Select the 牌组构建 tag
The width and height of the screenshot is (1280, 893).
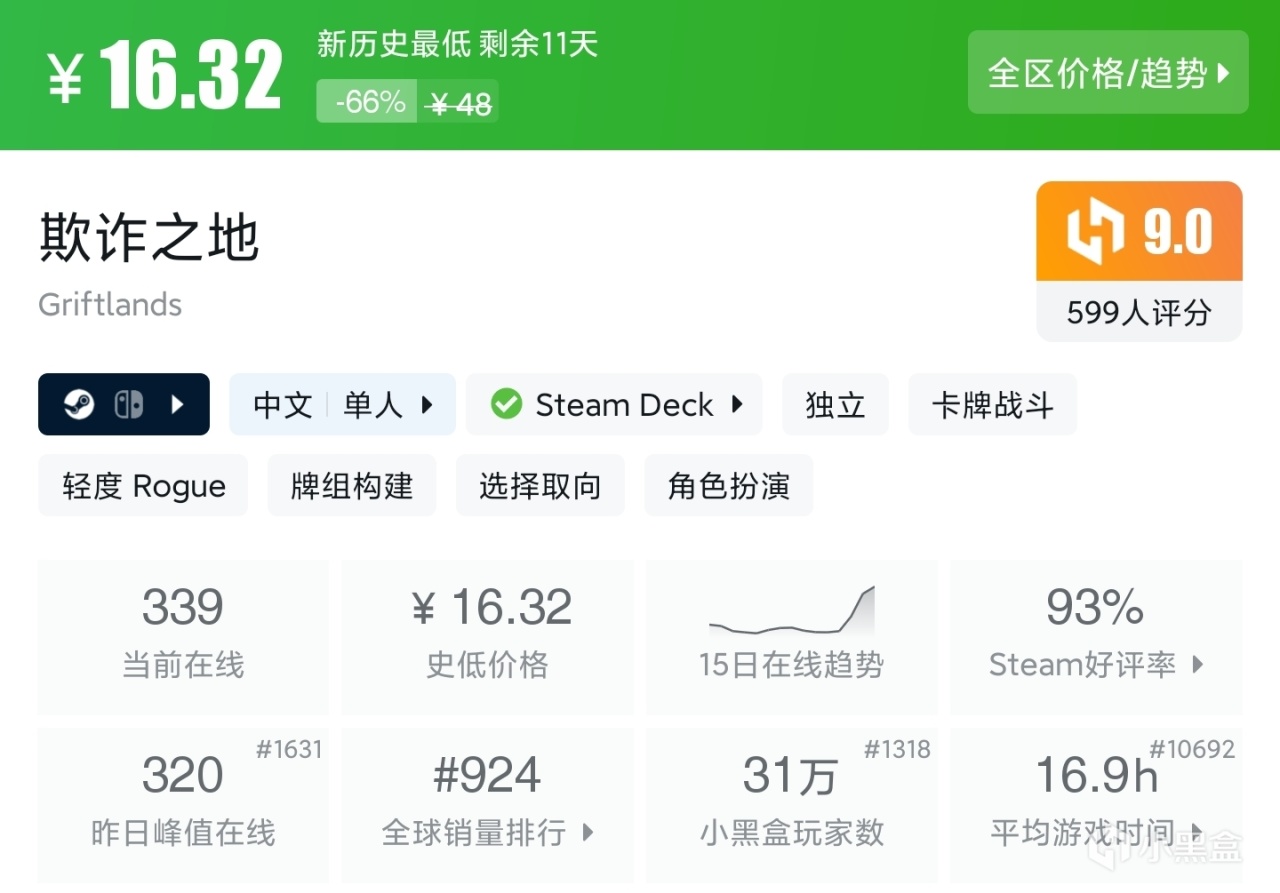[x=352, y=486]
